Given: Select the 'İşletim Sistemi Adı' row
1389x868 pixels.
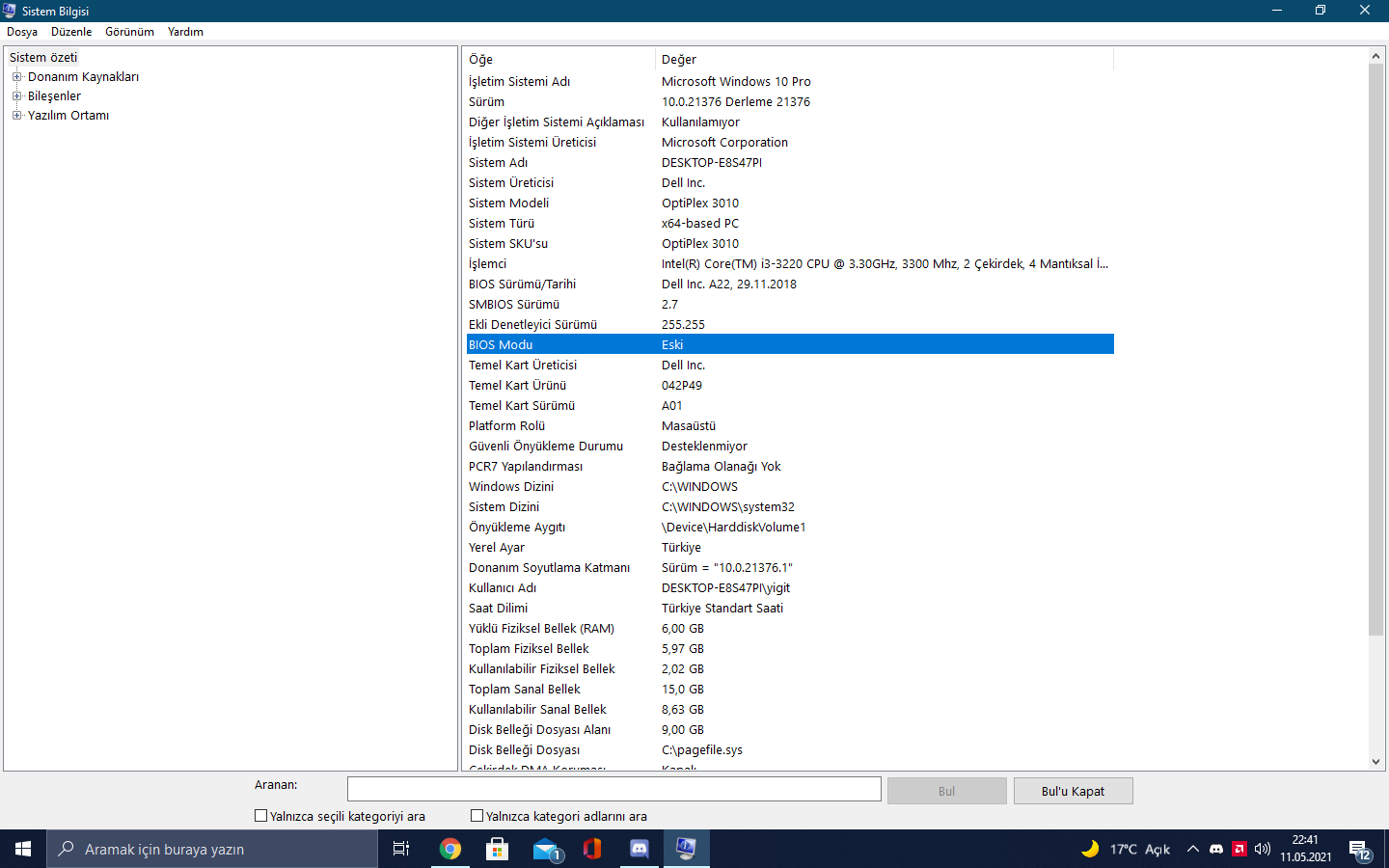Looking at the screenshot, I should [790, 82].
